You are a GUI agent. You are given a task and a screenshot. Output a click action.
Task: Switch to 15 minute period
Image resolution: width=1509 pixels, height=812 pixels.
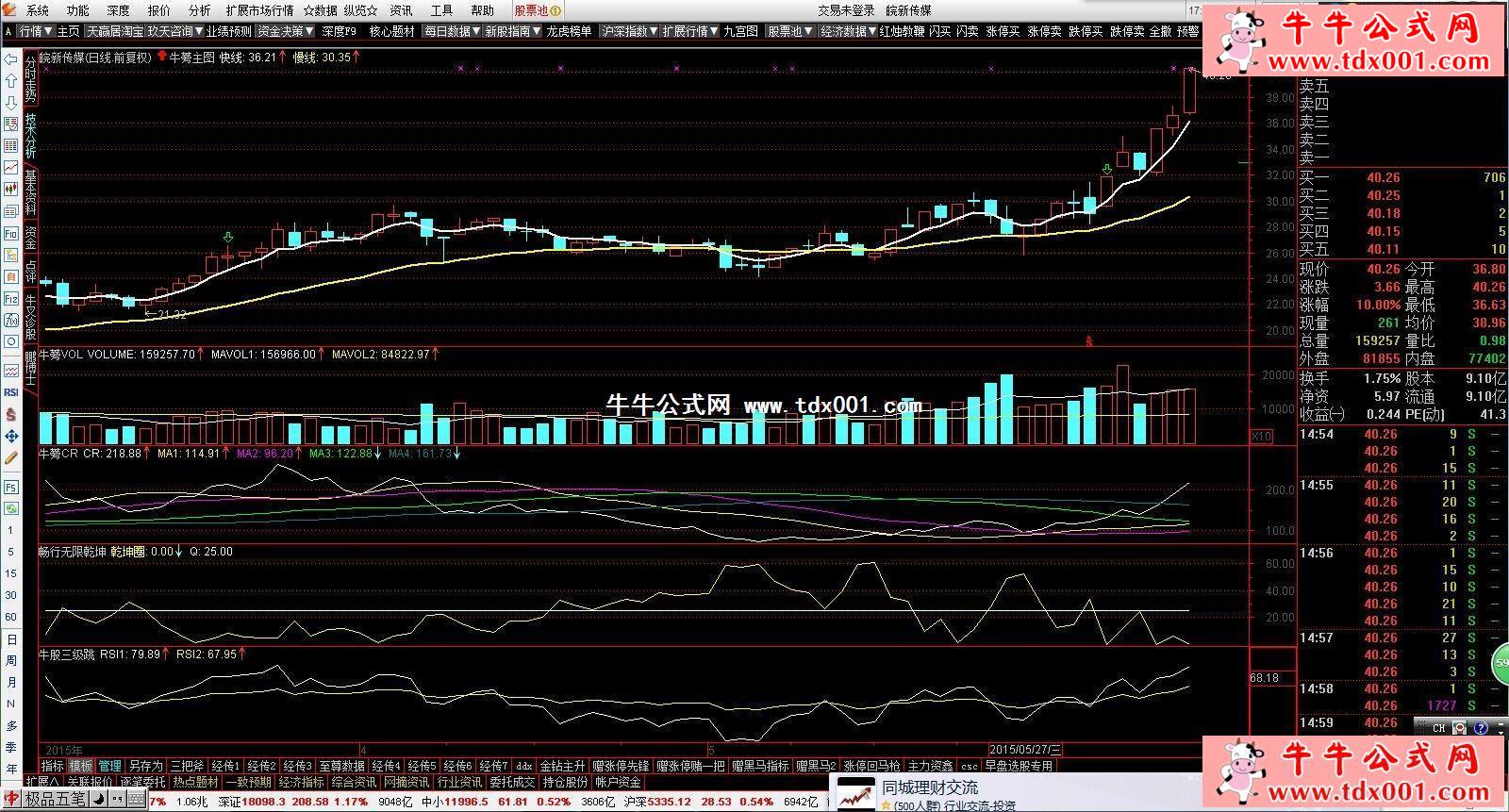click(x=11, y=573)
